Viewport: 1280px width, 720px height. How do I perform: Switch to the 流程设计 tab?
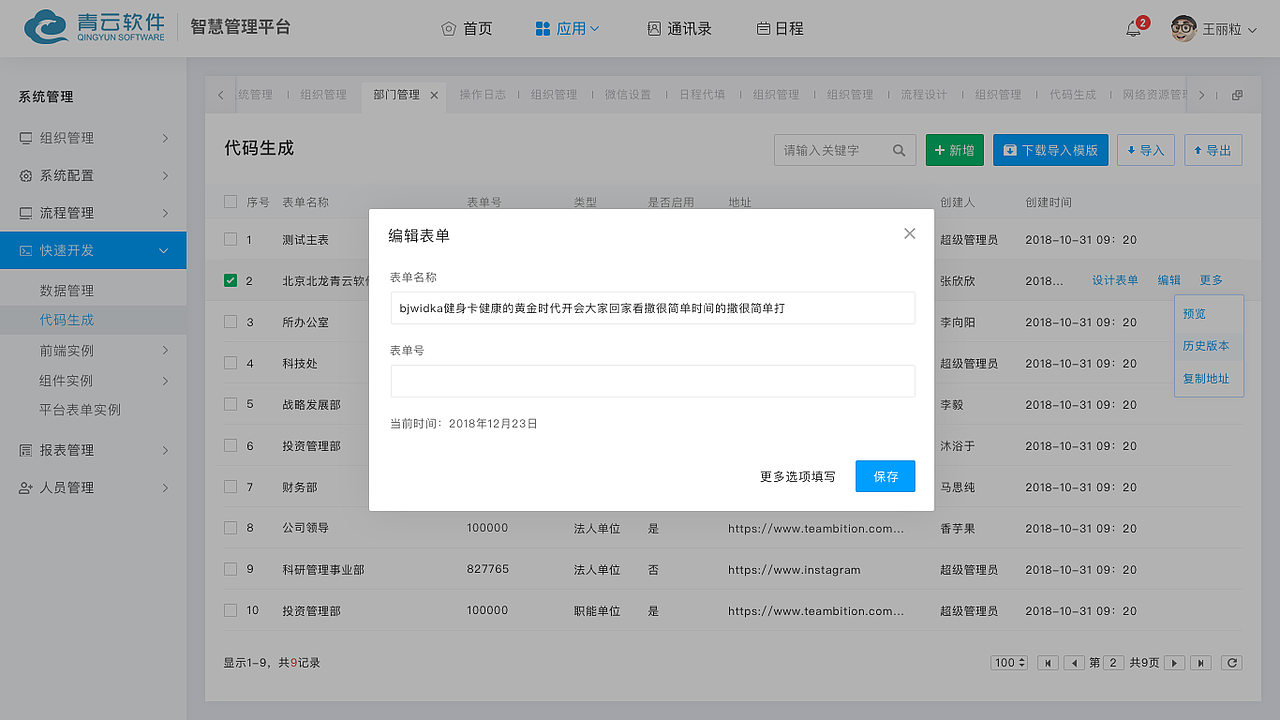tap(923, 95)
